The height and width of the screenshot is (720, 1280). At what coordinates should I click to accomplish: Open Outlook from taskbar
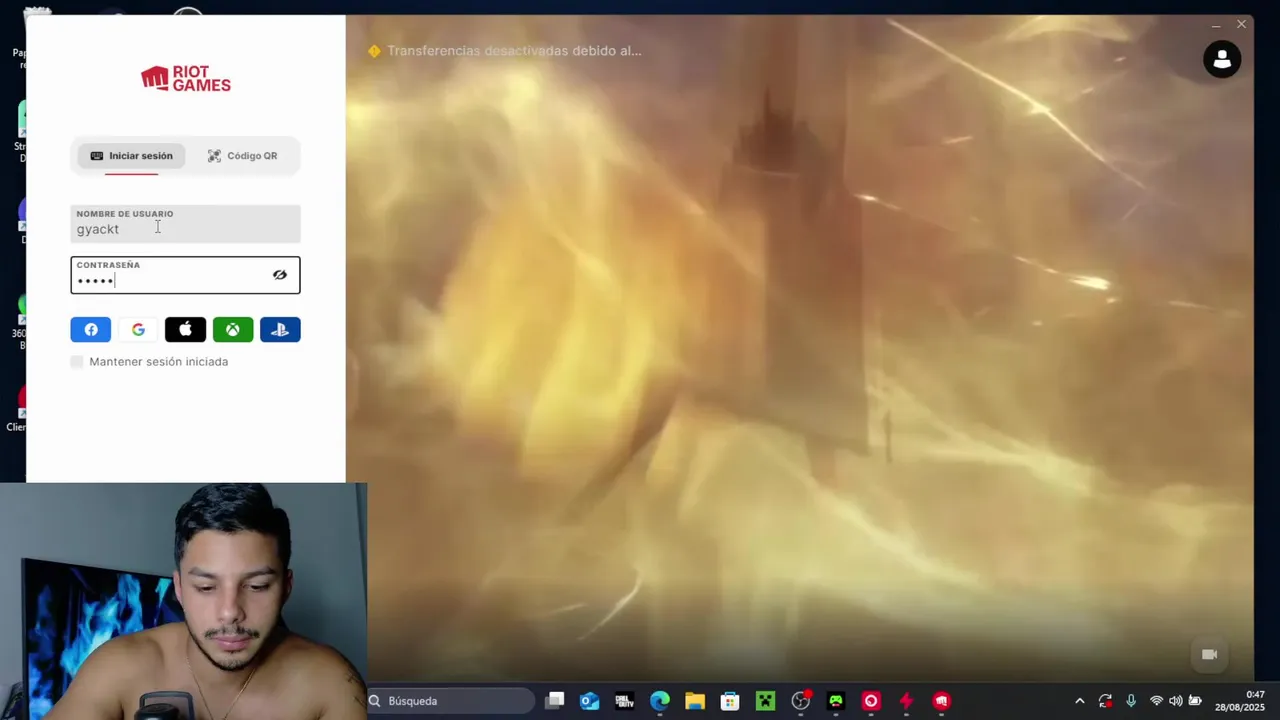590,701
